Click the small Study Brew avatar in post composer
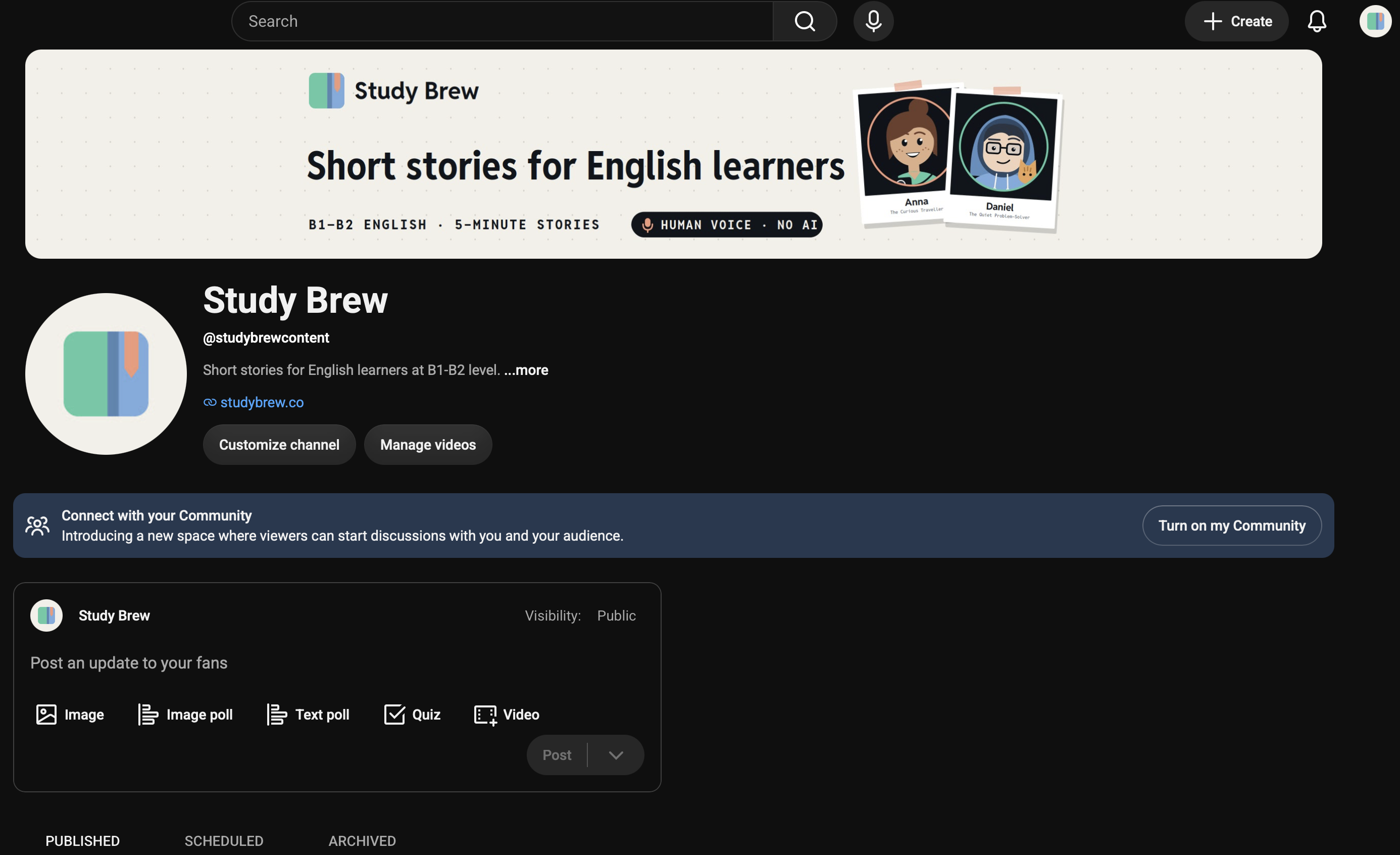Image resolution: width=1400 pixels, height=855 pixels. point(46,615)
